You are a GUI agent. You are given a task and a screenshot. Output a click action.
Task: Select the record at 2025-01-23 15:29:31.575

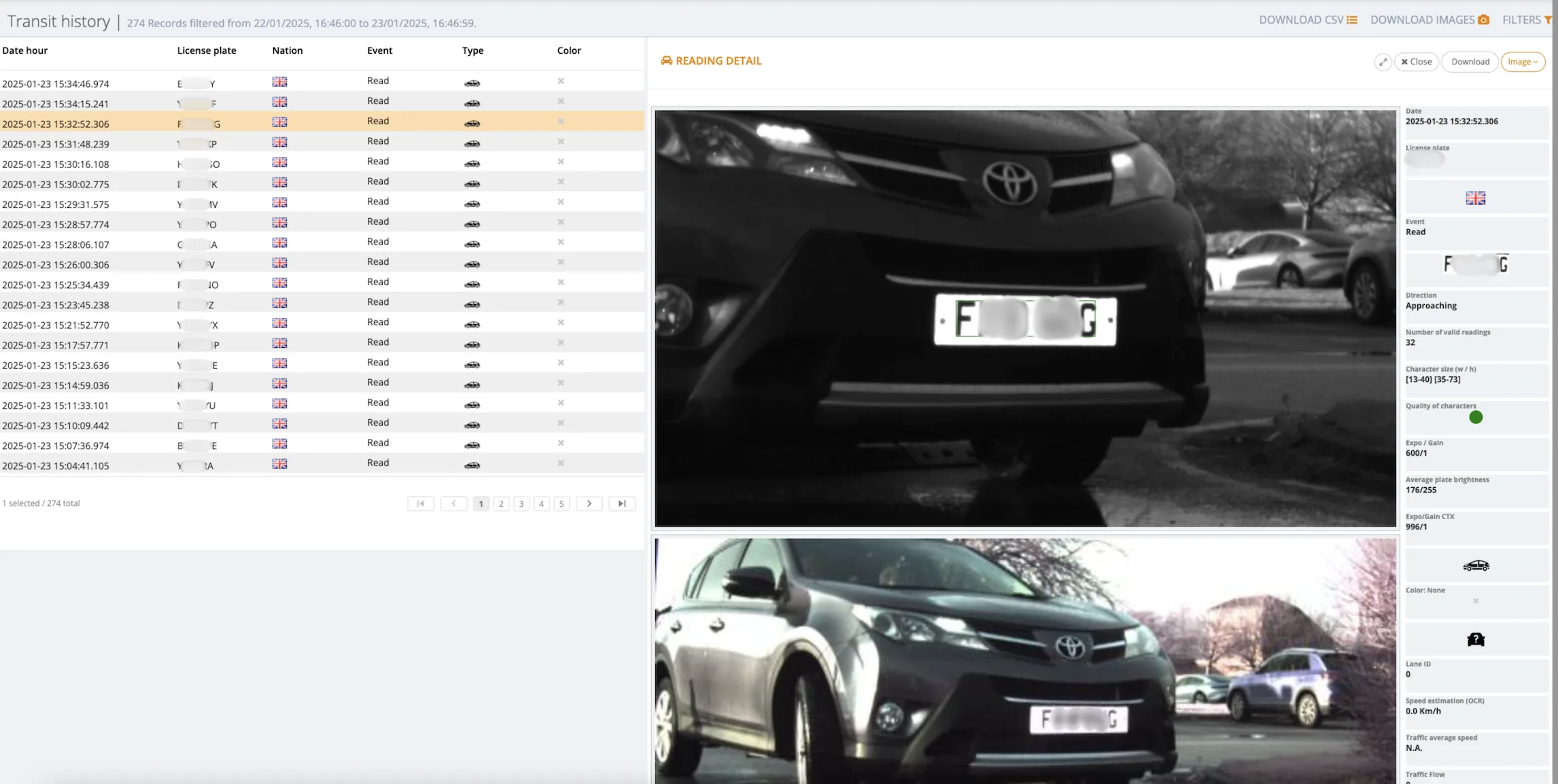coord(322,202)
